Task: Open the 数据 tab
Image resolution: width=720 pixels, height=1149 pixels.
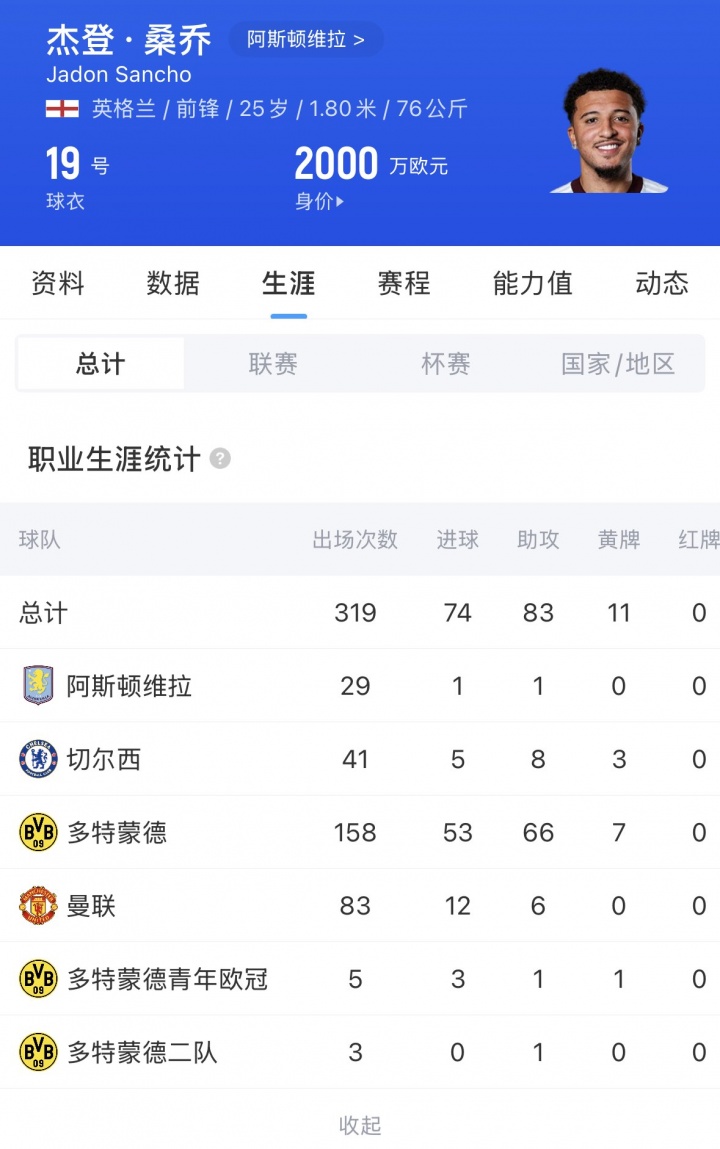Action: [x=173, y=284]
